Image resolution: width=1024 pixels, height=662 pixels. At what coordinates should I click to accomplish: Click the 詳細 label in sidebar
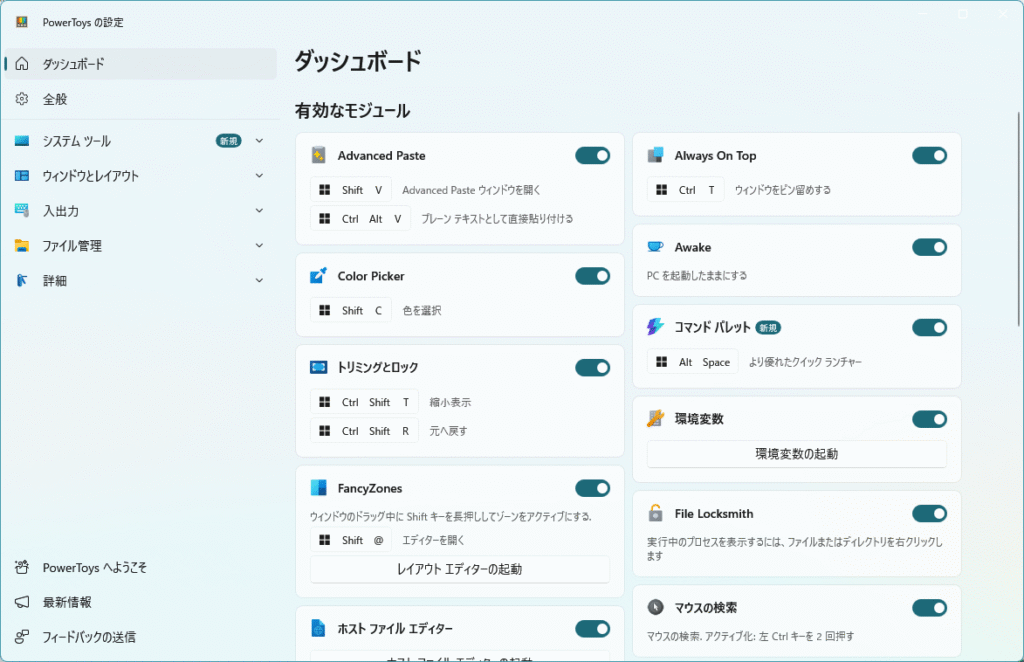point(55,281)
